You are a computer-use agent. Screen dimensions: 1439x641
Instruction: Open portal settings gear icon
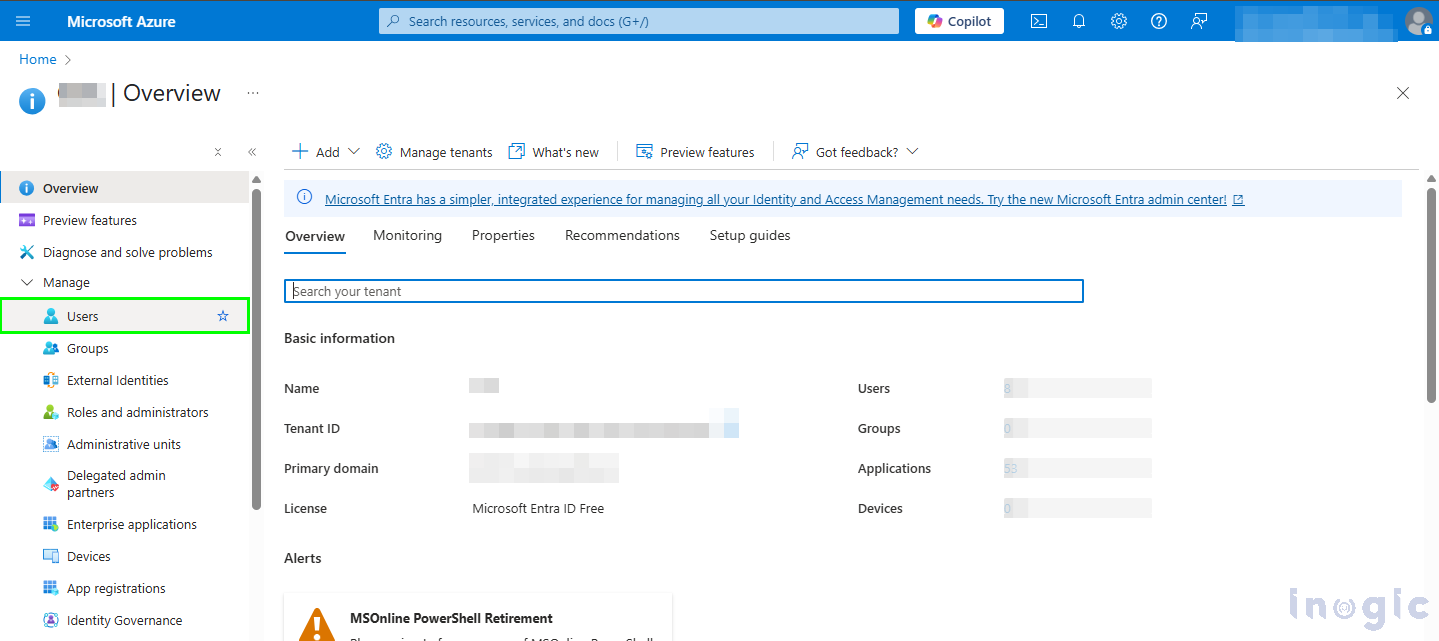(1119, 21)
